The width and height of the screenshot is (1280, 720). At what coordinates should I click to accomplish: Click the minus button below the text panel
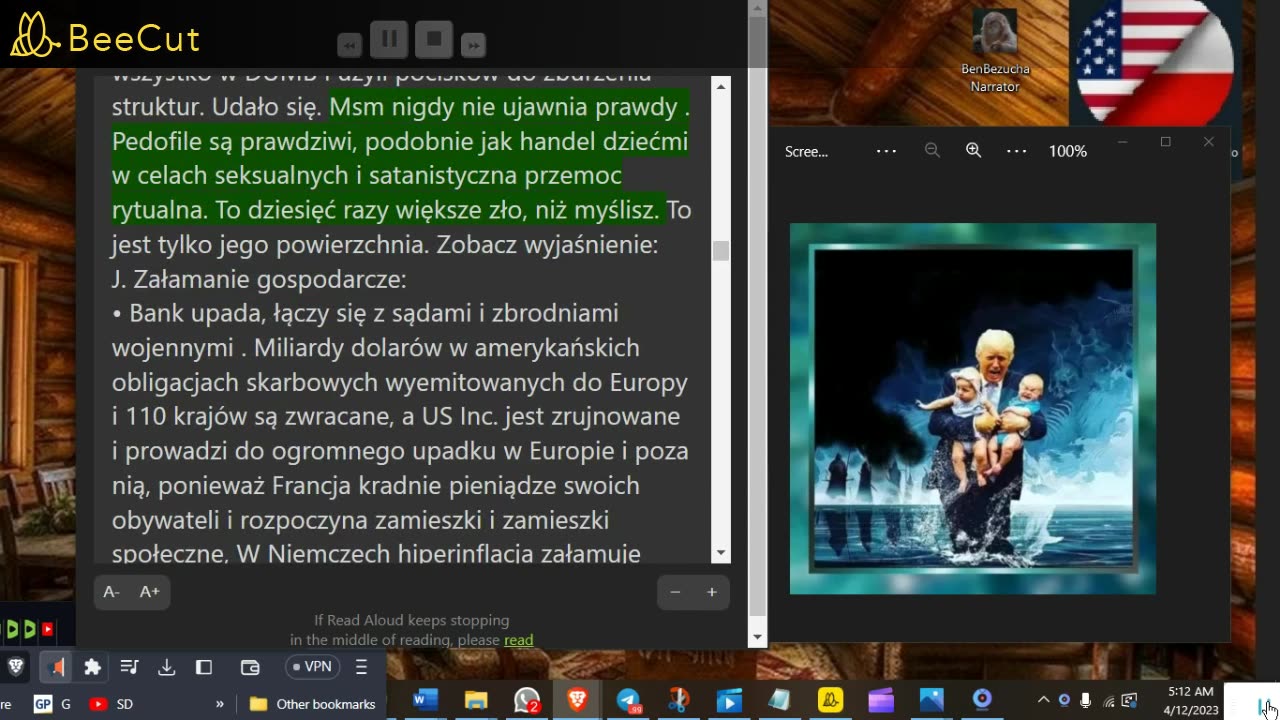675,592
